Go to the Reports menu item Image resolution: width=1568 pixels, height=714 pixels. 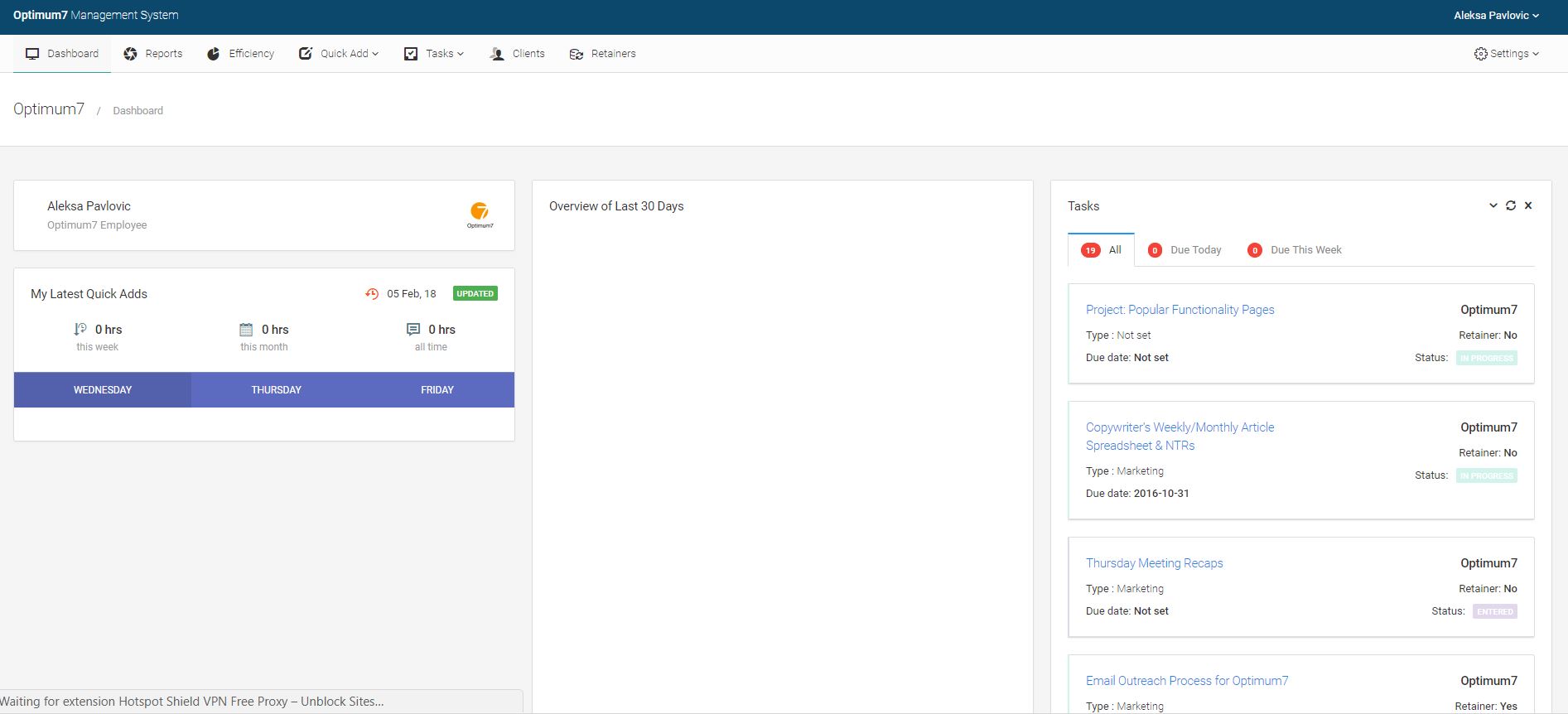point(153,54)
